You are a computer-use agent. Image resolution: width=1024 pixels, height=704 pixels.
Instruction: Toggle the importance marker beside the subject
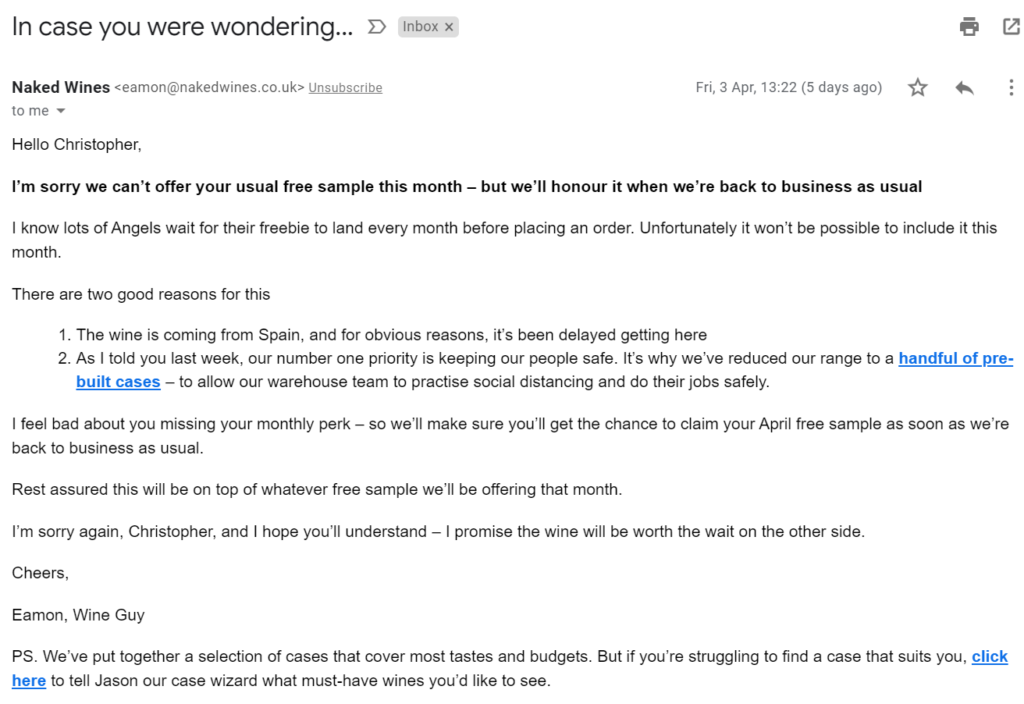[377, 27]
